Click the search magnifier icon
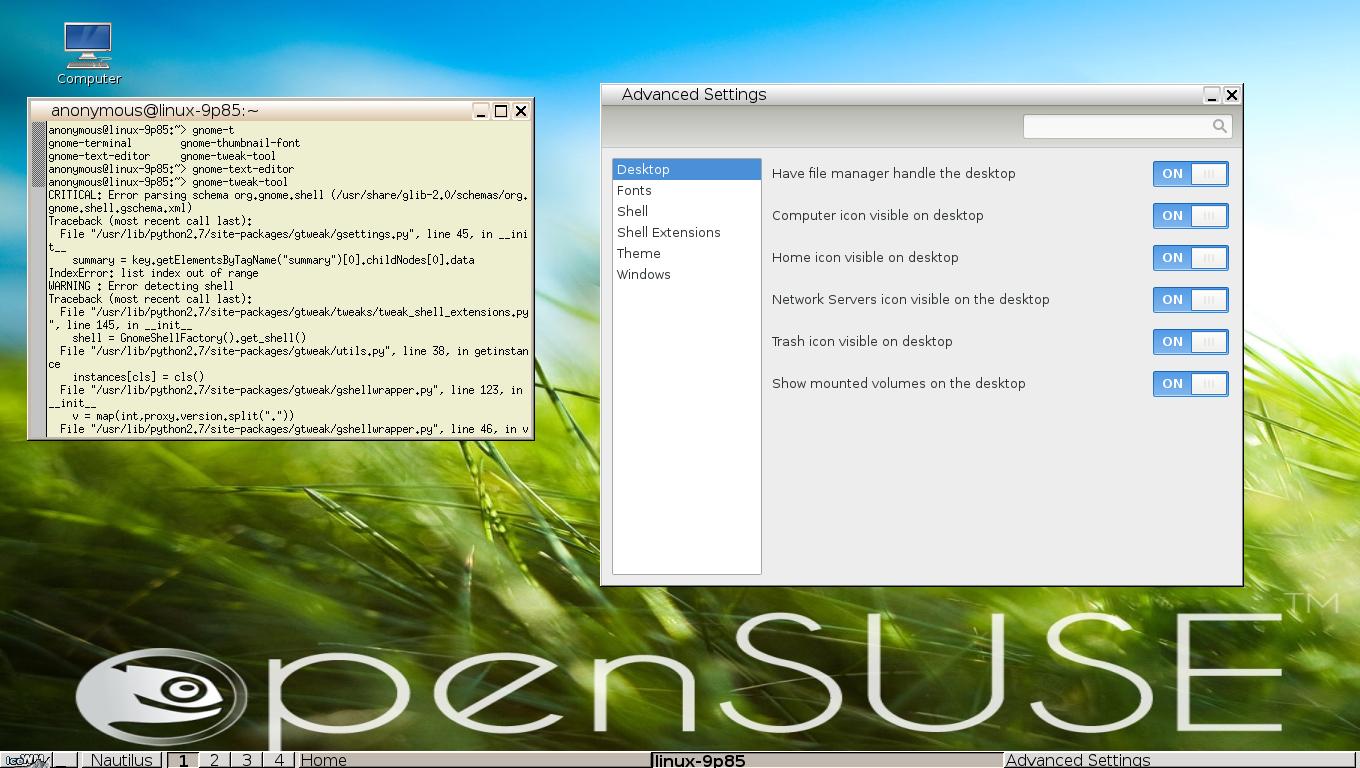Image resolution: width=1360 pixels, height=768 pixels. 1219,126
